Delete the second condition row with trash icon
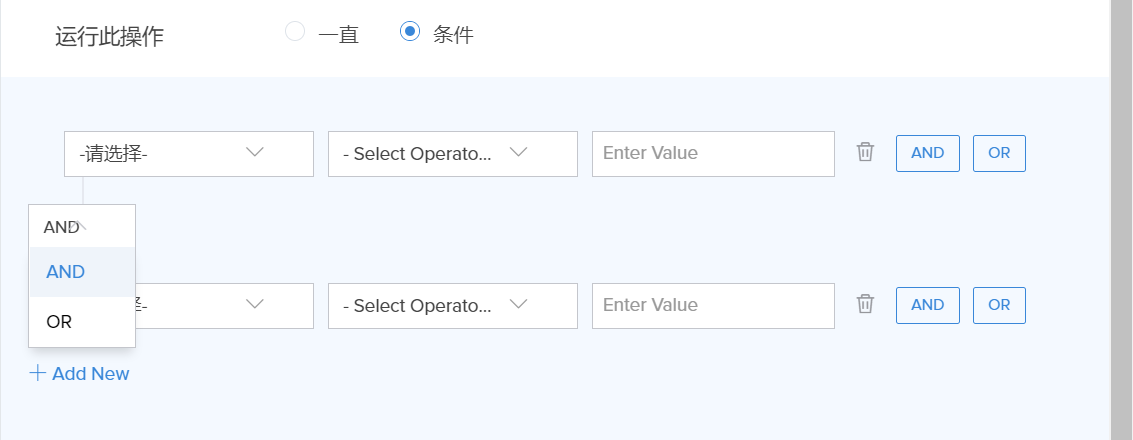1133x440 pixels. coord(865,304)
